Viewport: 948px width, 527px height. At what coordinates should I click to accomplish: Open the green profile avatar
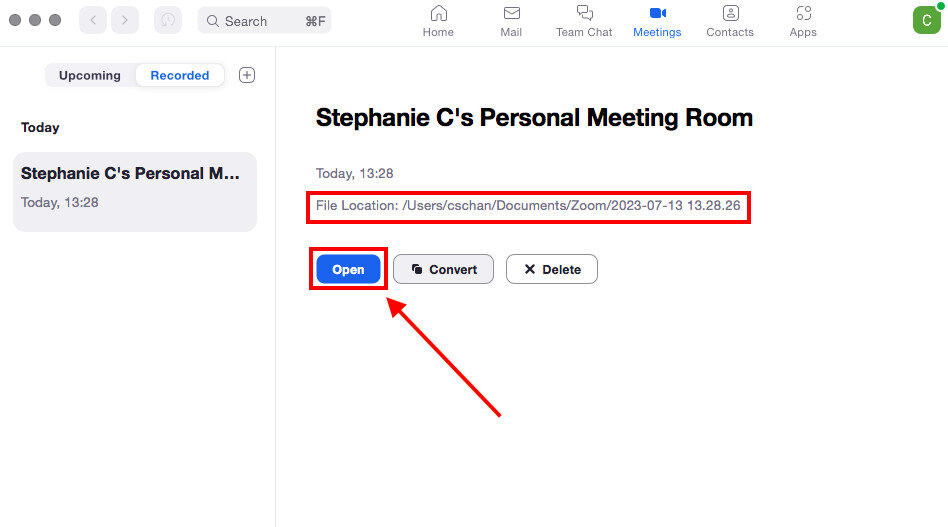click(926, 20)
